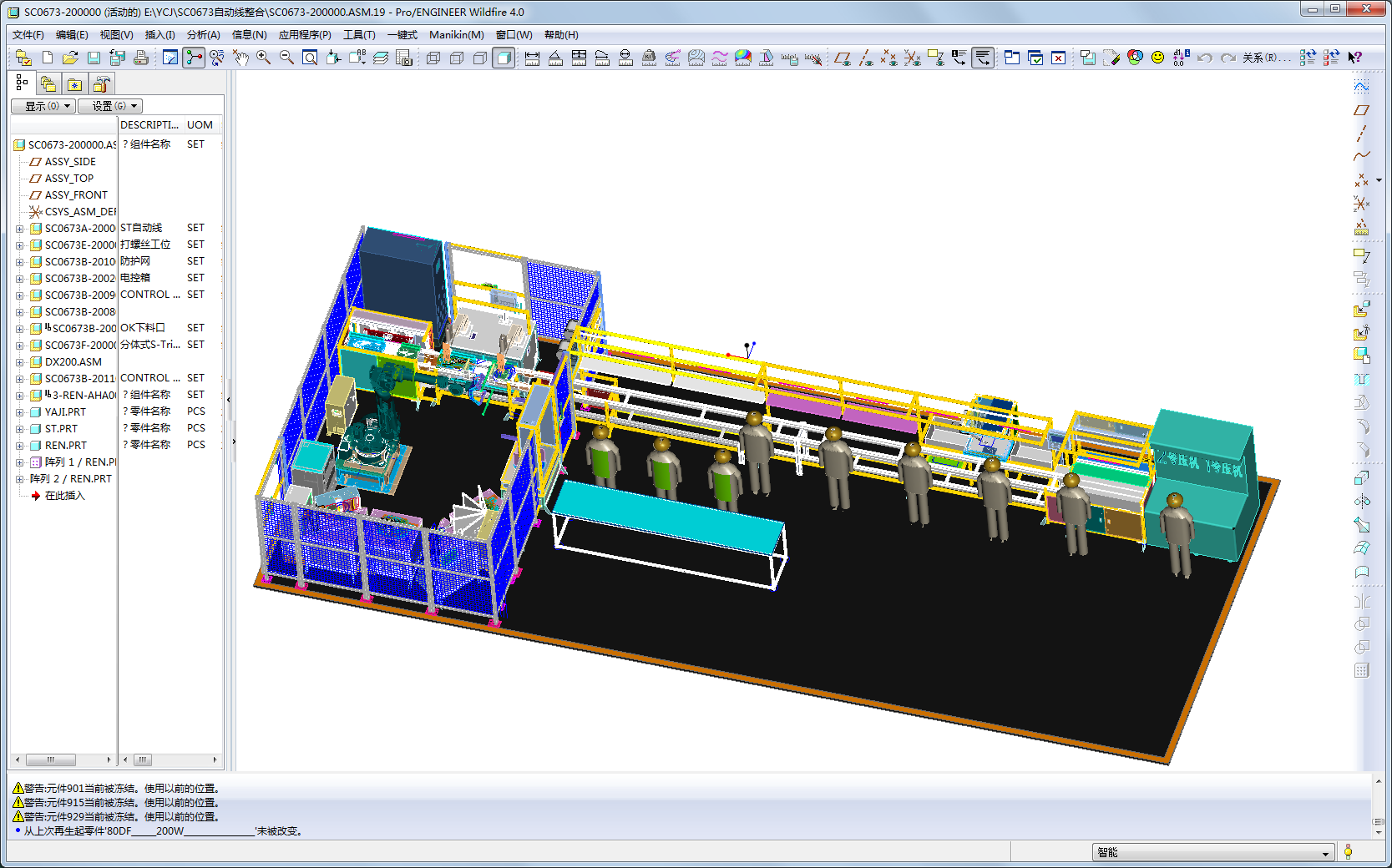1392x868 pixels.
Task: Open the 智能 selection filter dropdown
Action: tap(1212, 852)
